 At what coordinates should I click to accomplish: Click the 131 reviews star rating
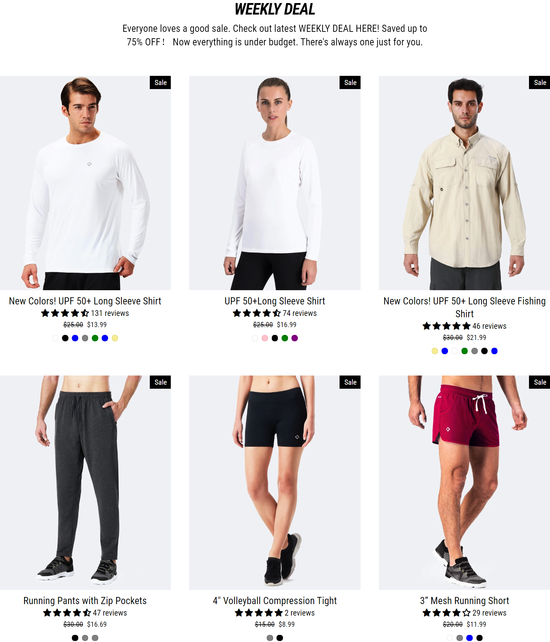(x=85, y=313)
